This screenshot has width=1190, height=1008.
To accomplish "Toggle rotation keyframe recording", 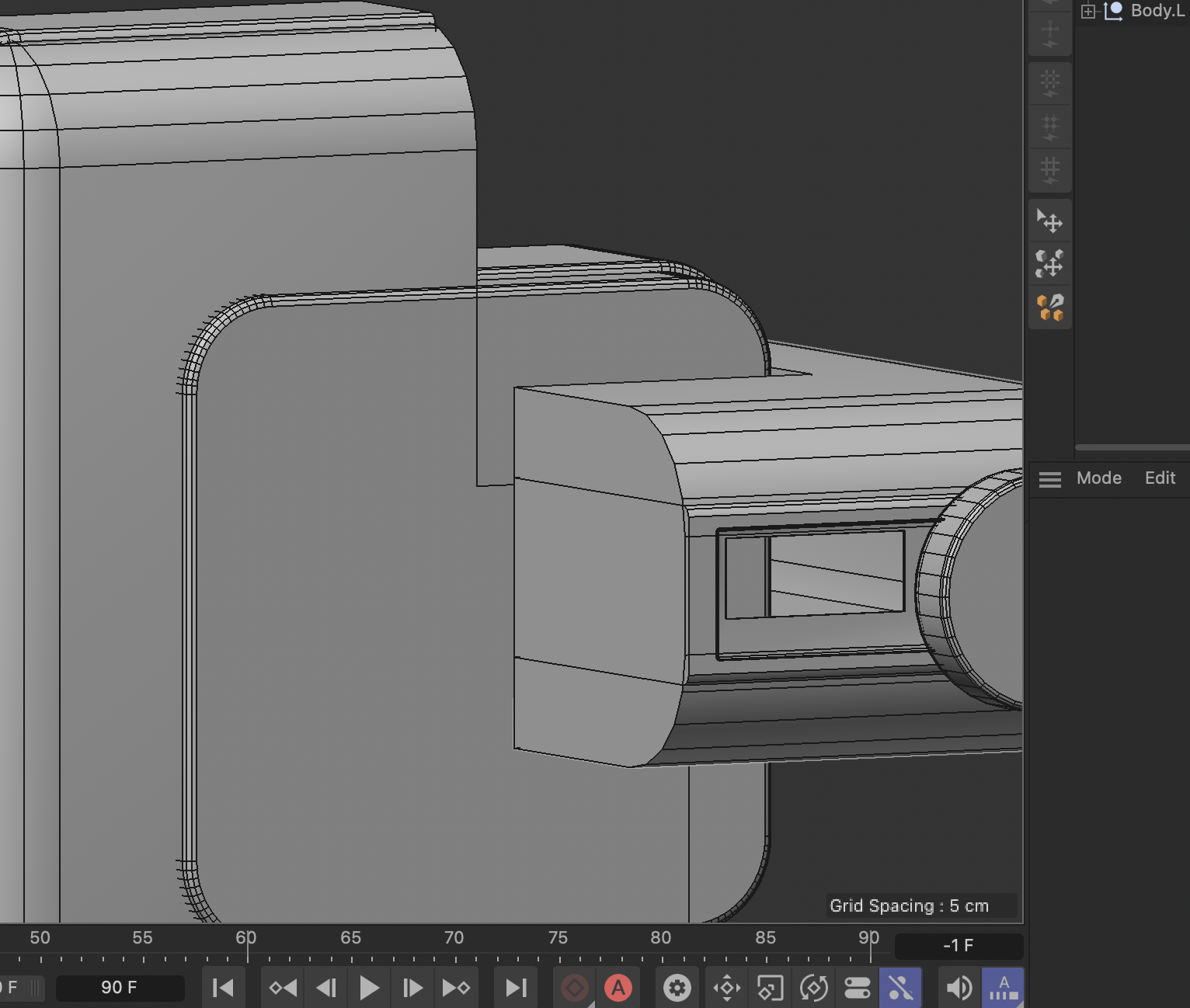I will (814, 988).
